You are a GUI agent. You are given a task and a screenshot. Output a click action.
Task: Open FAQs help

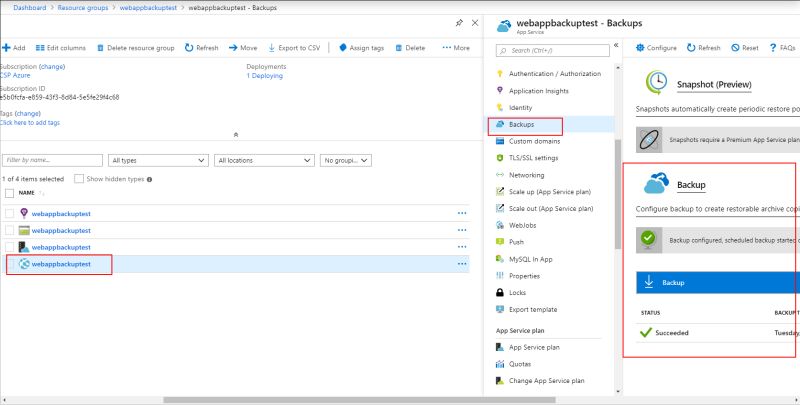point(783,48)
